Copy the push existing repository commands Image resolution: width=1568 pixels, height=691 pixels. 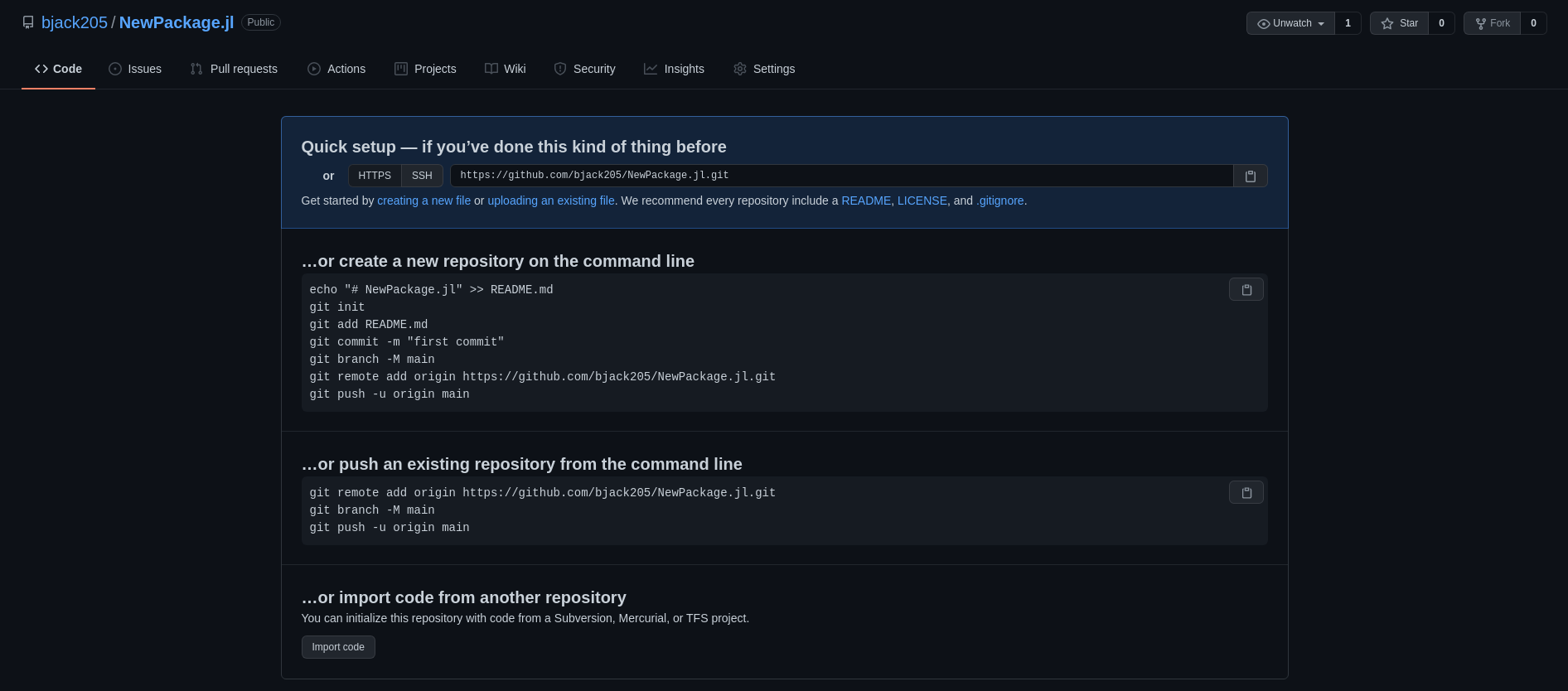1246,492
